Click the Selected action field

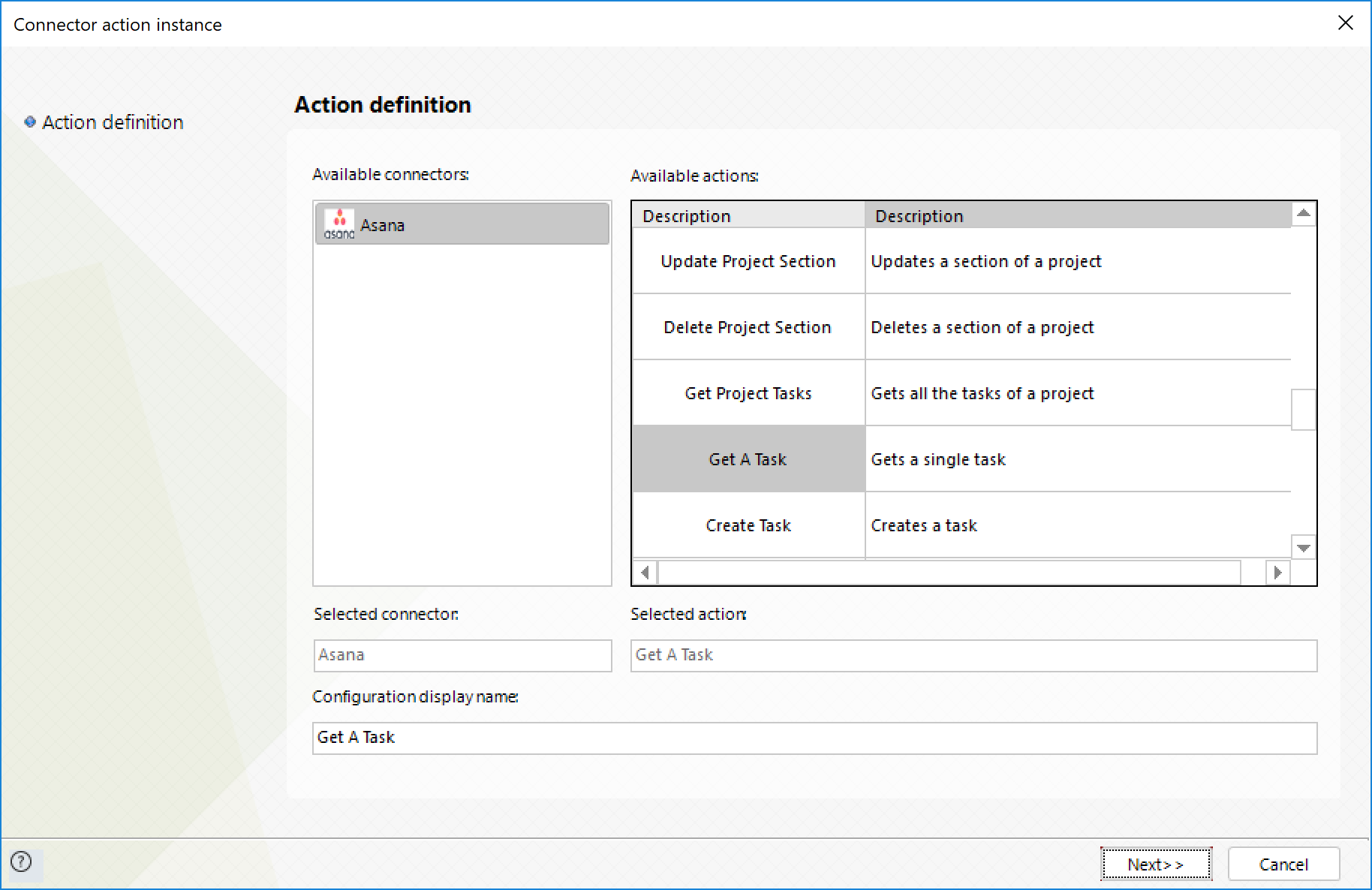point(973,655)
